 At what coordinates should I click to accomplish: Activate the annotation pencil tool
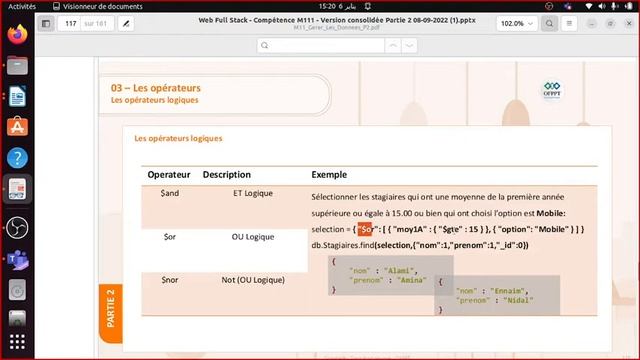click(x=126, y=24)
